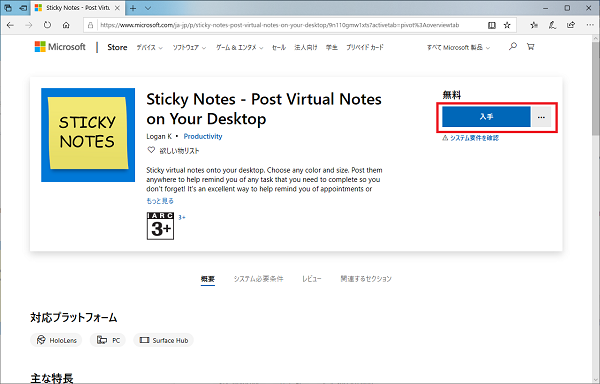The height and width of the screenshot is (384, 600).
Task: Share this page using the share icon
Action: tap(571, 25)
